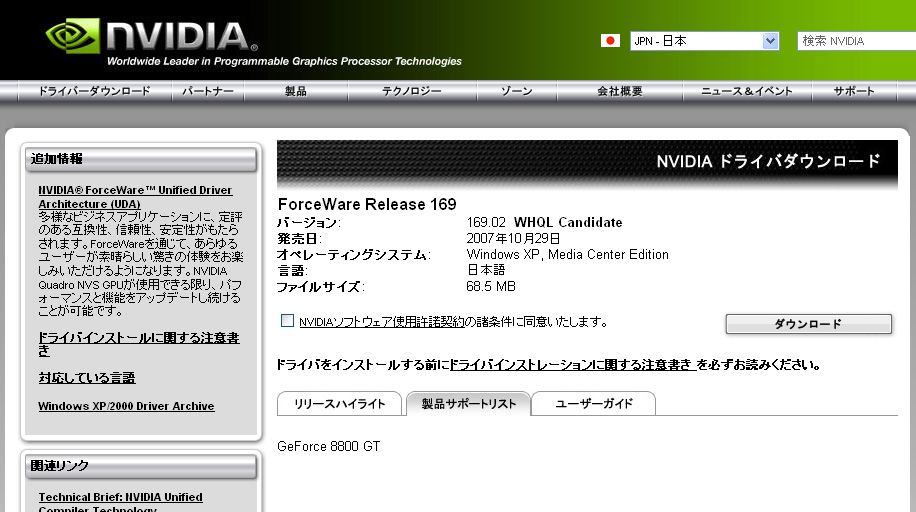Open the JPN - 日本 region dropdown
916x512 pixels.
coord(705,41)
